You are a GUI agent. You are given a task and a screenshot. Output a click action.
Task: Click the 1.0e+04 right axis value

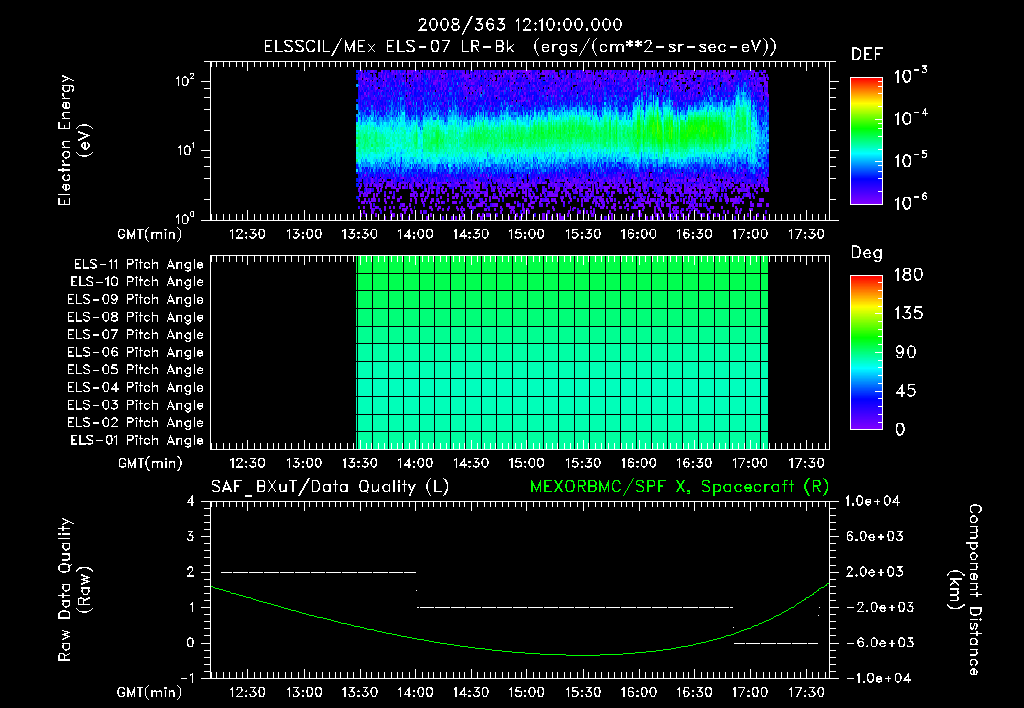[872, 501]
